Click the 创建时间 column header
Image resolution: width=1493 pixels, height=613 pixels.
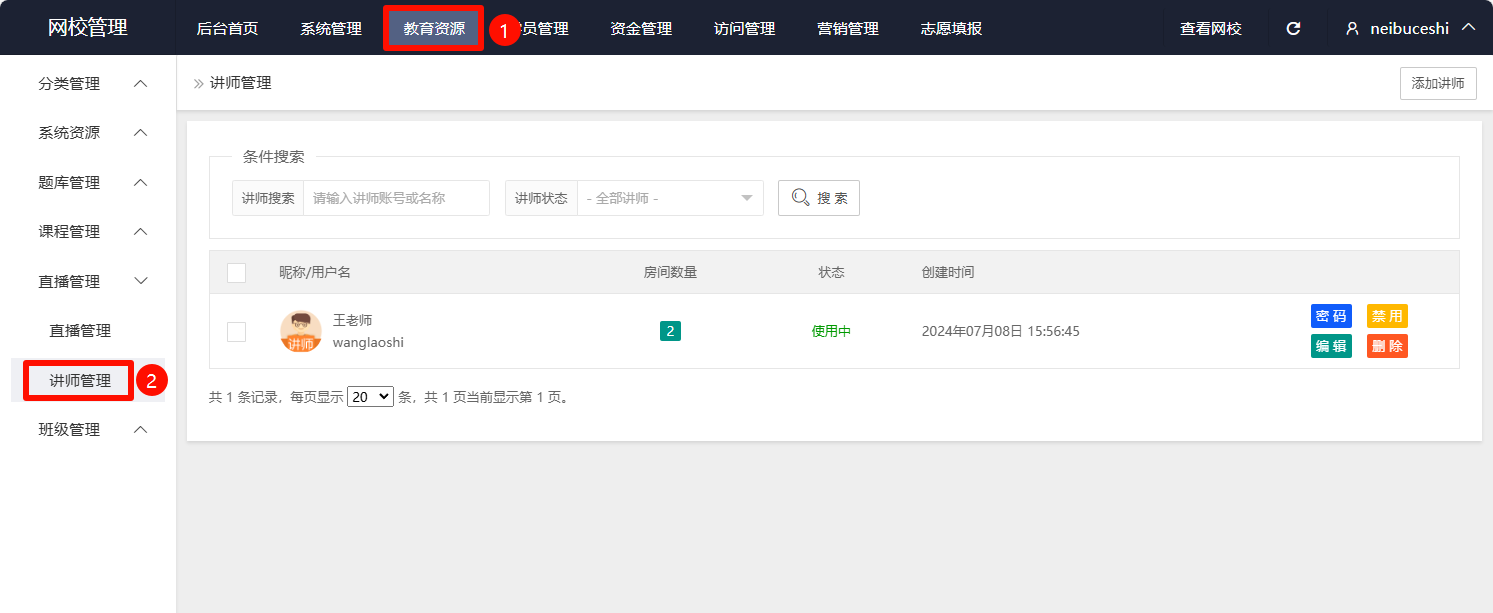(948, 272)
